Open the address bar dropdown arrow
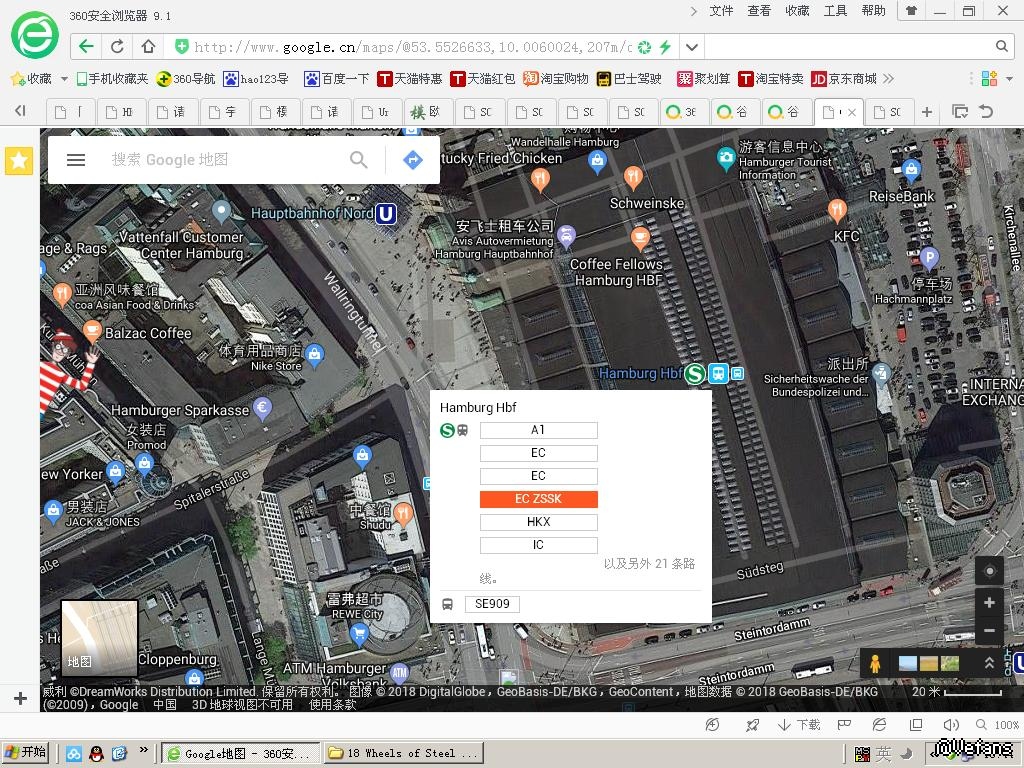 [692, 46]
